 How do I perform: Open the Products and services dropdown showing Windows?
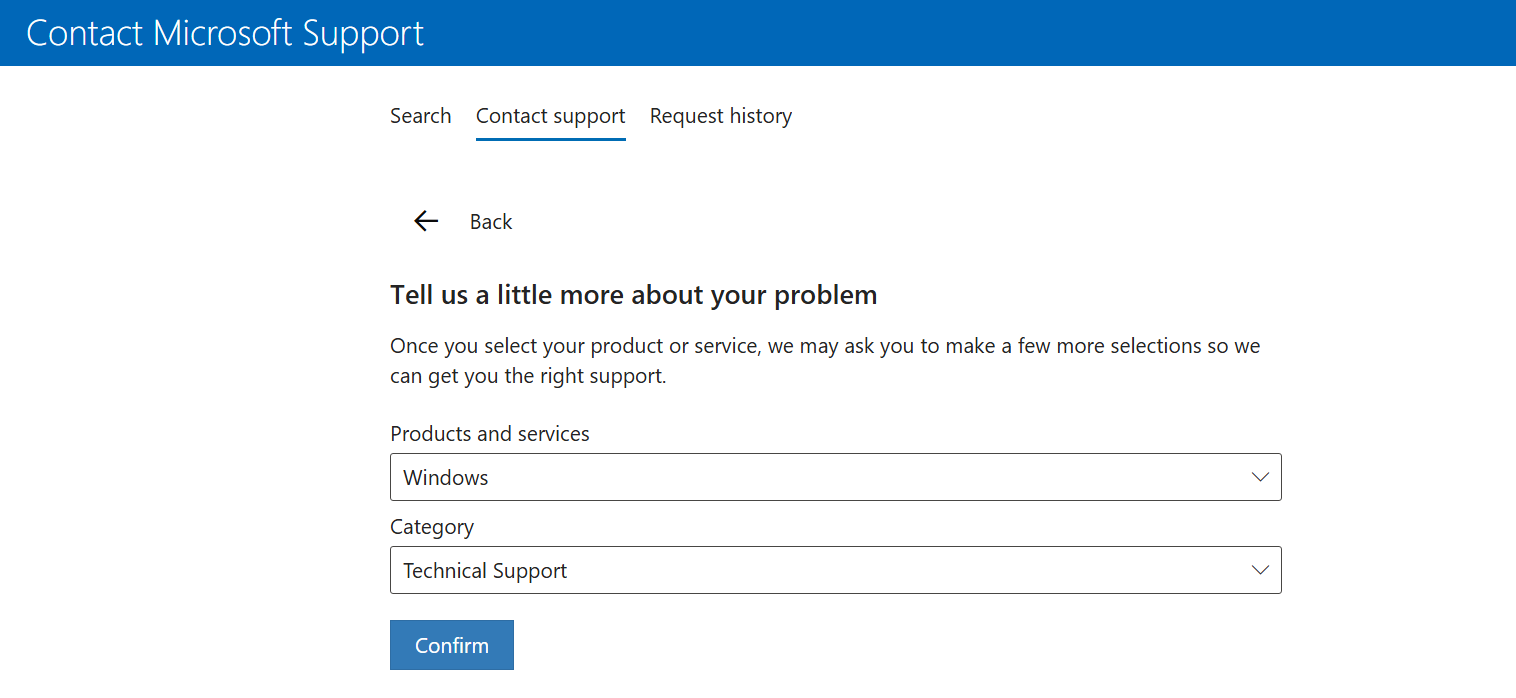836,477
